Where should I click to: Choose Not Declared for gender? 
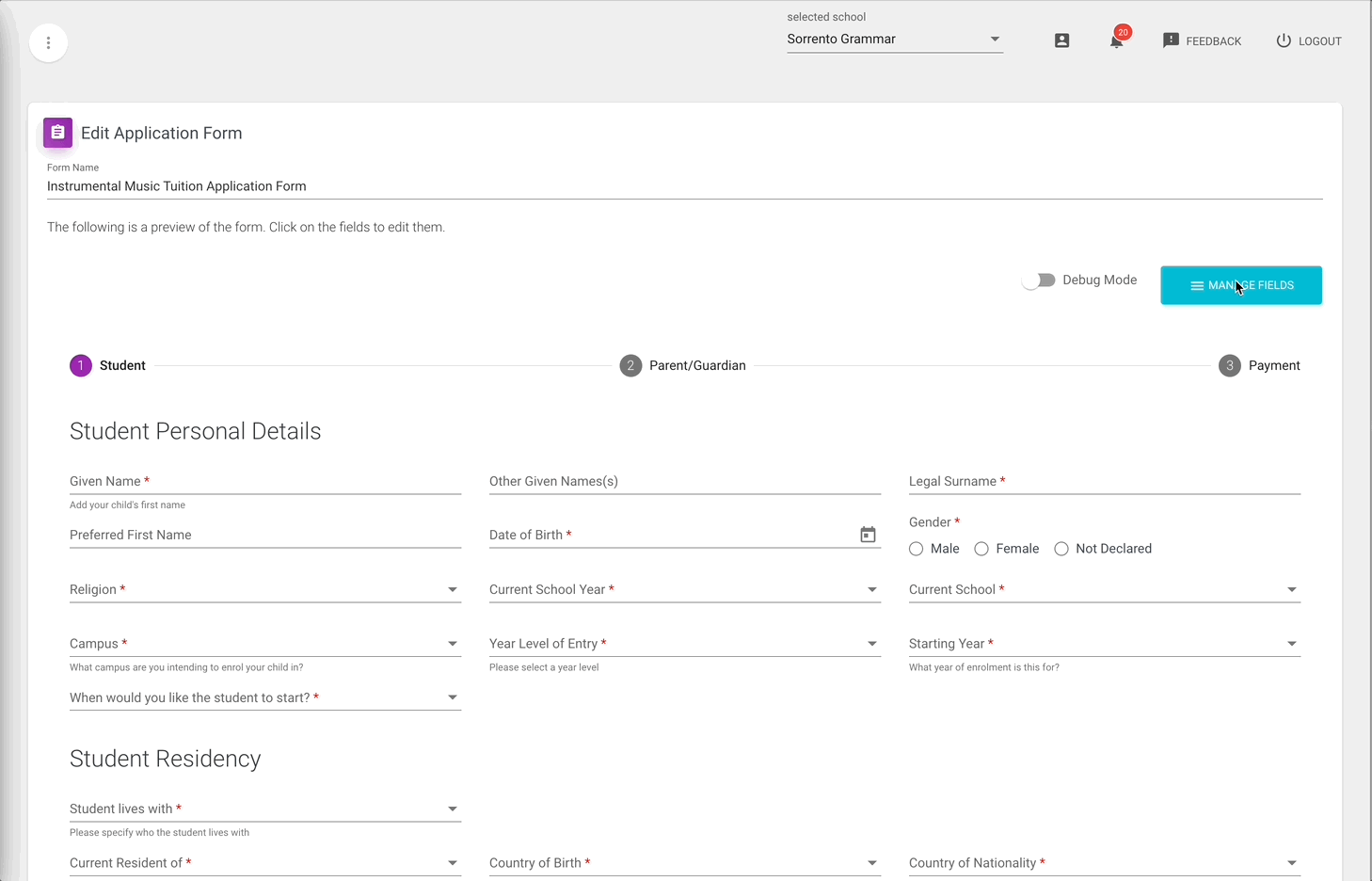coord(1061,548)
